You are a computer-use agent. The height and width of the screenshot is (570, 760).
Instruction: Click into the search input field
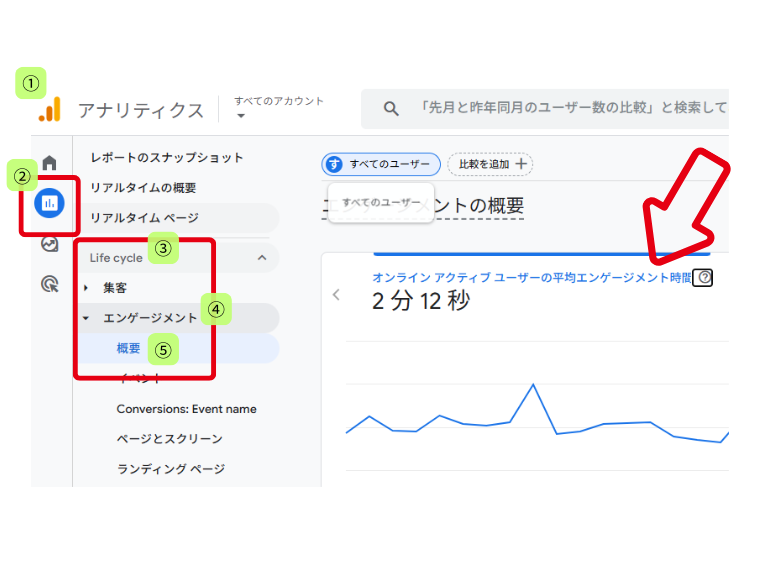pyautogui.click(x=570, y=109)
